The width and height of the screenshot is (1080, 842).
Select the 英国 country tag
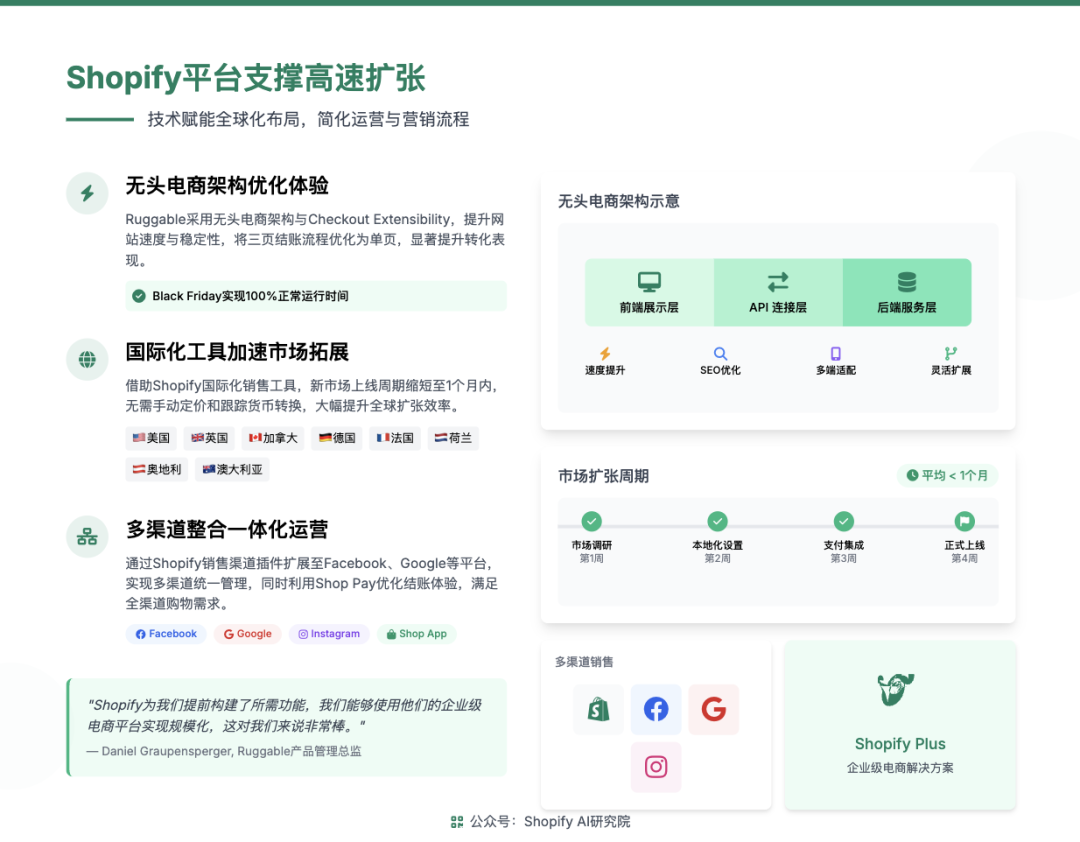pyautogui.click(x=209, y=438)
